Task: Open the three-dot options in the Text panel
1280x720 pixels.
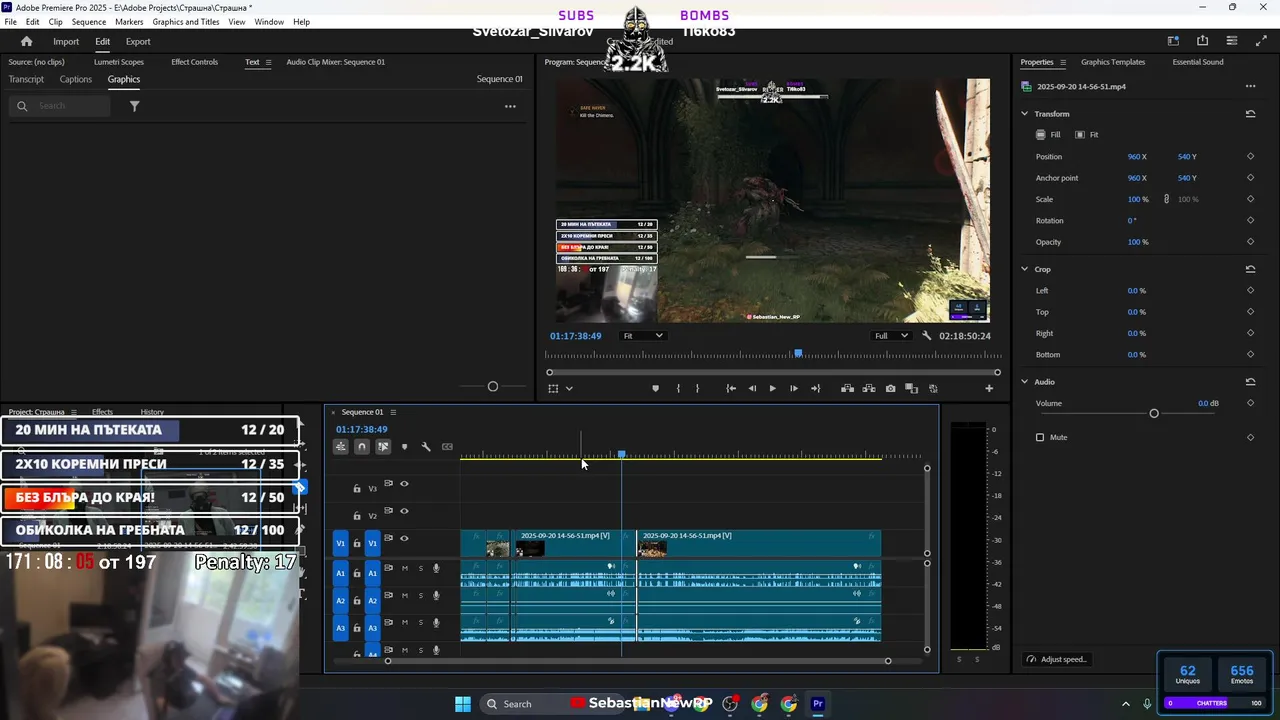Action: pos(510,106)
